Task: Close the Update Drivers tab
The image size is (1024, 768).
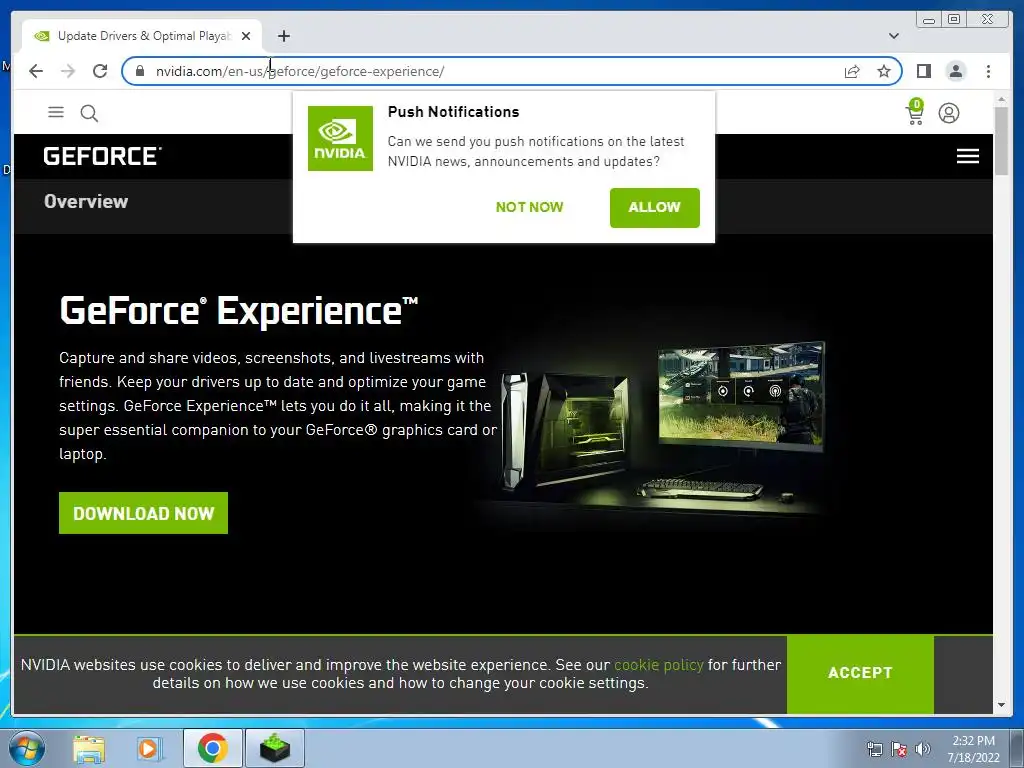Action: pyautogui.click(x=246, y=36)
